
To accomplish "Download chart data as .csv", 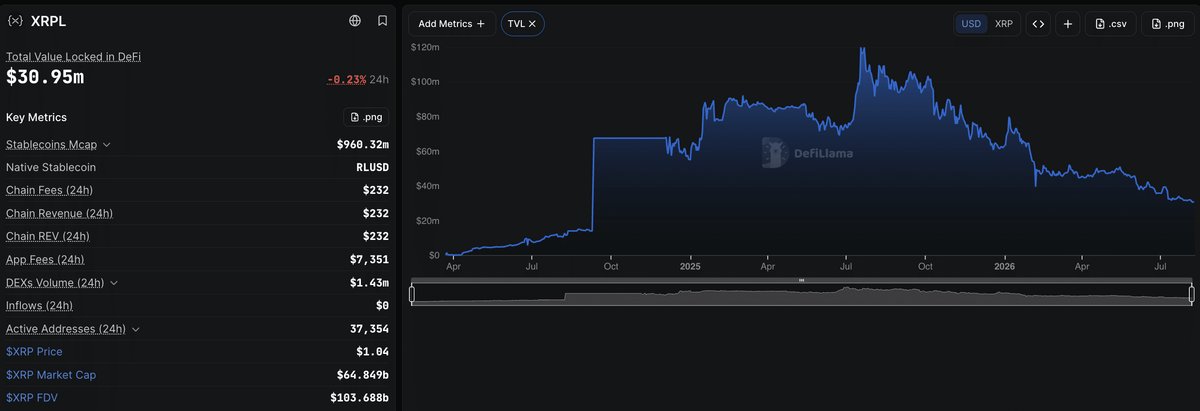I will coord(1111,23).
